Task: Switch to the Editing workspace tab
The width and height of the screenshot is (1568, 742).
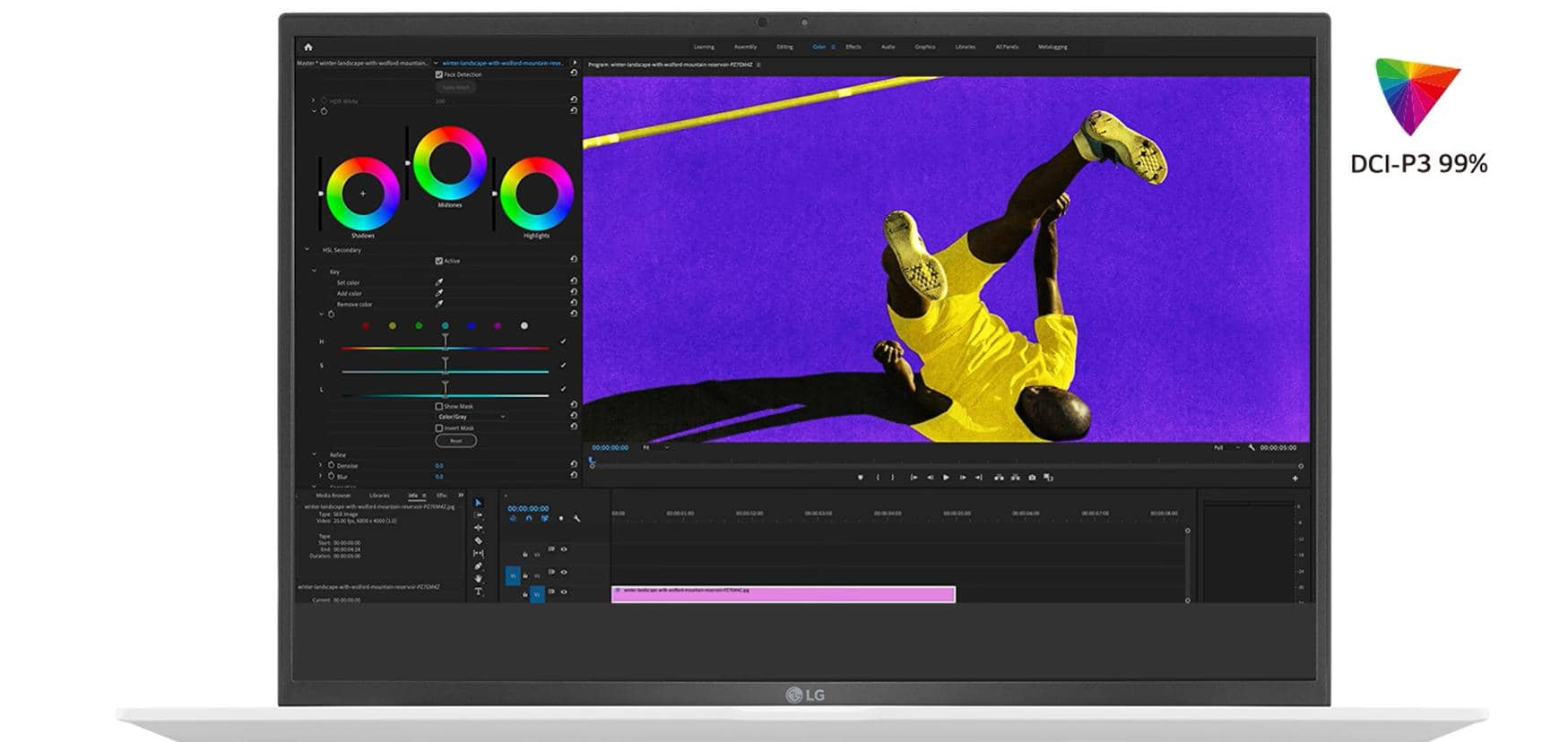Action: [x=784, y=47]
